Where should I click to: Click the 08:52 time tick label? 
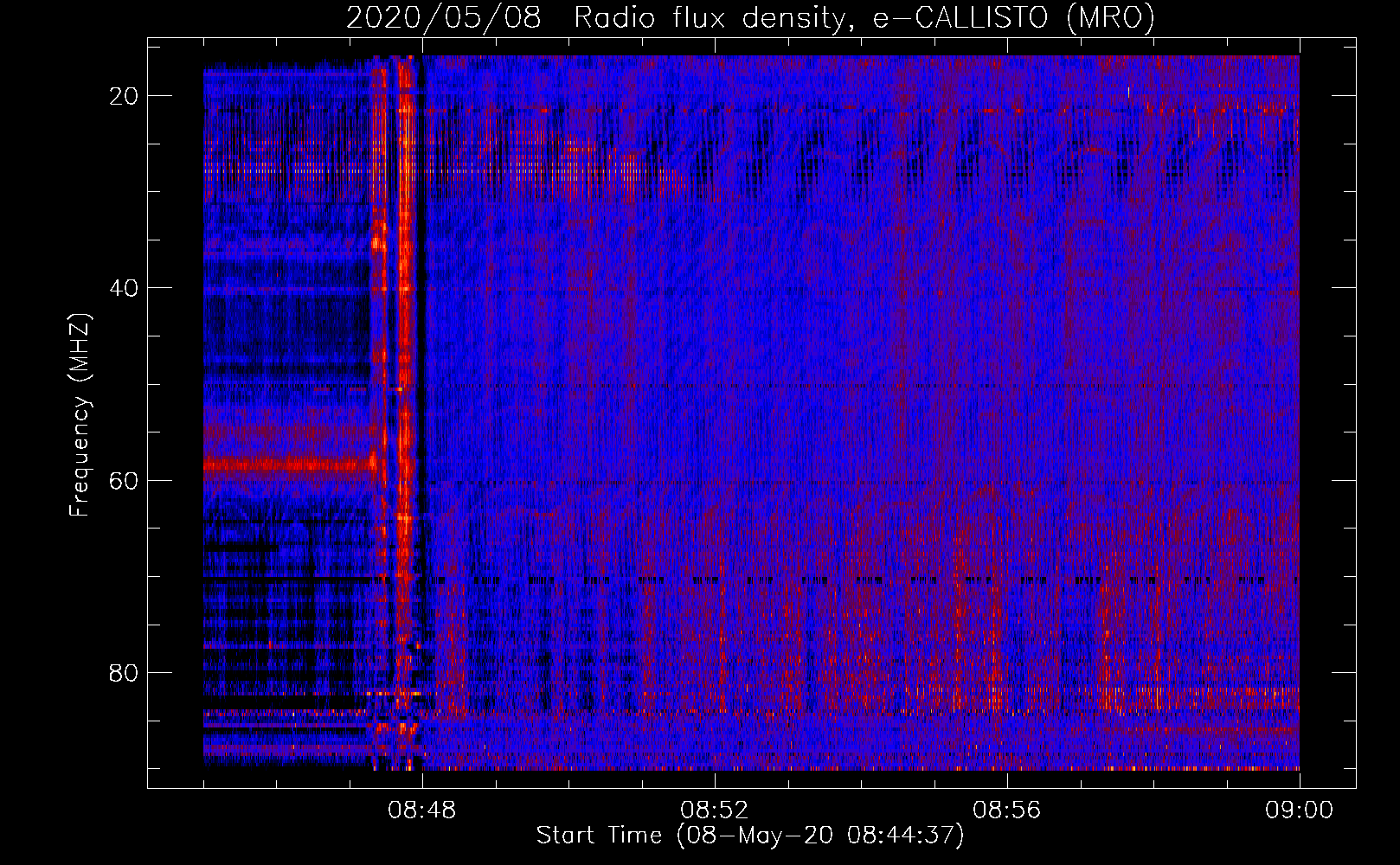(715, 811)
